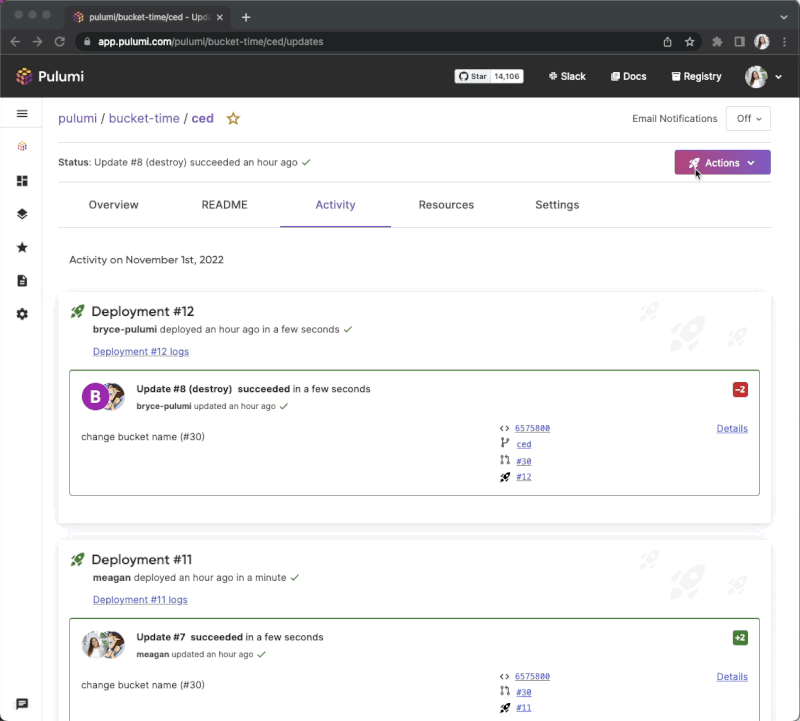The image size is (800, 721).
Task: Open the feedback chat icon at the bottom of the sidebar
Action: (x=22, y=704)
